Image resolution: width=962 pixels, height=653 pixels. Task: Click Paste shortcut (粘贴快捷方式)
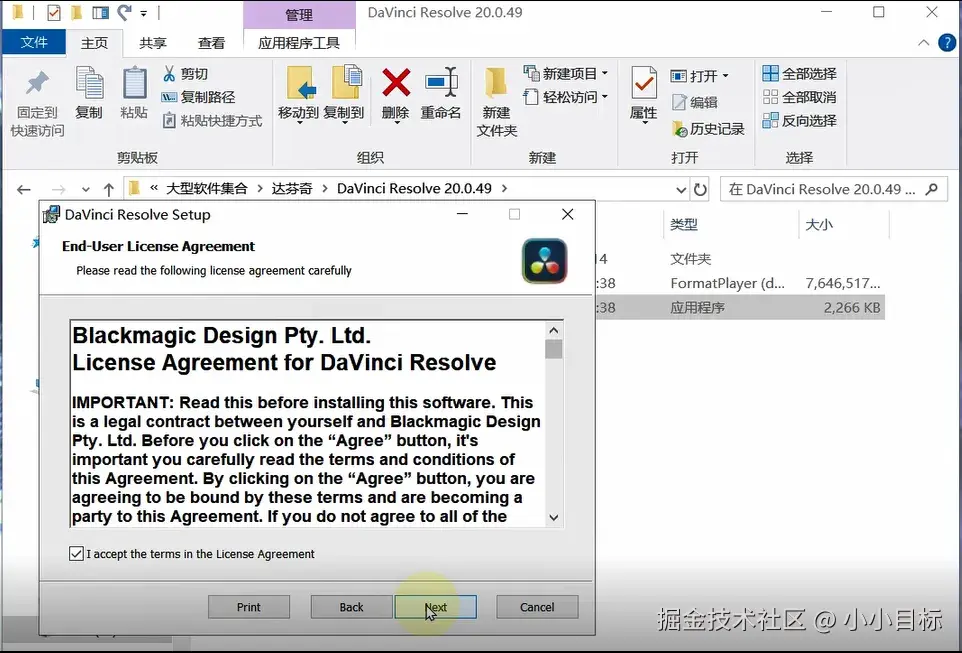(212, 120)
